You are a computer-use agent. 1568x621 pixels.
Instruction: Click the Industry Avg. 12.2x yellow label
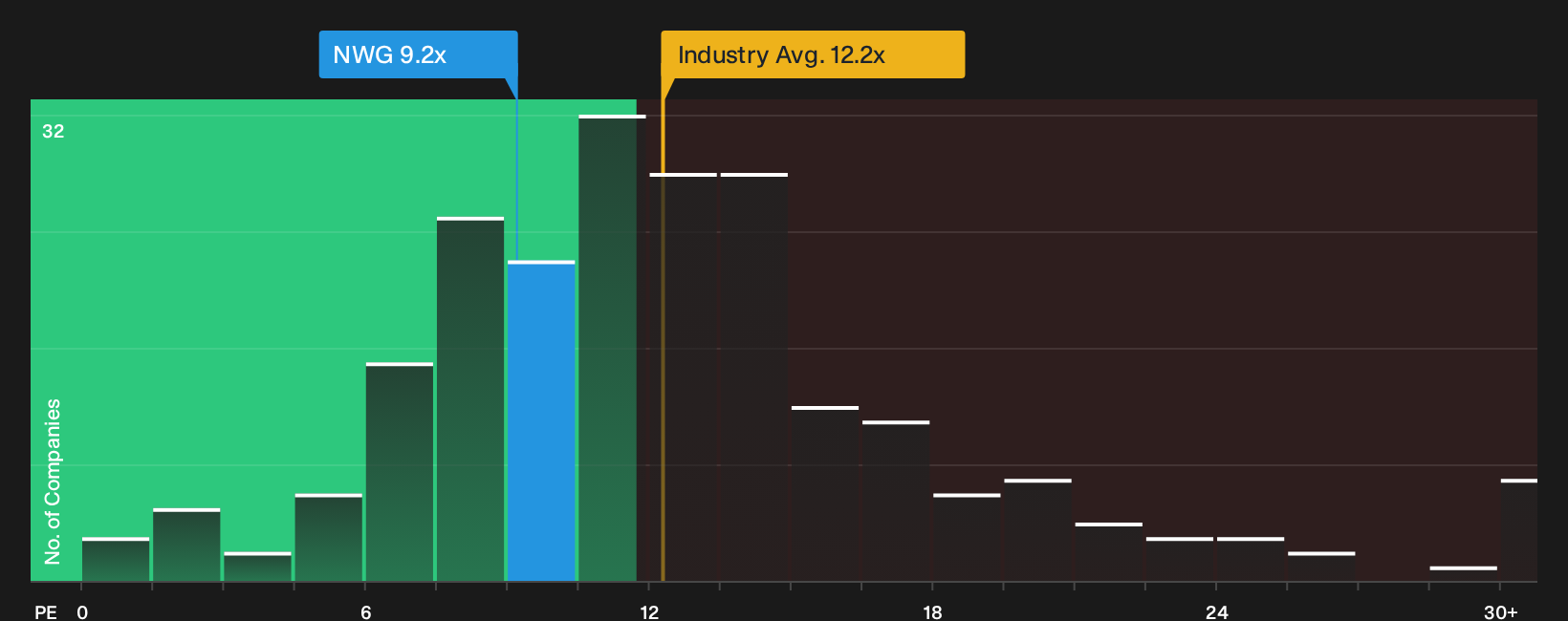[x=813, y=54]
